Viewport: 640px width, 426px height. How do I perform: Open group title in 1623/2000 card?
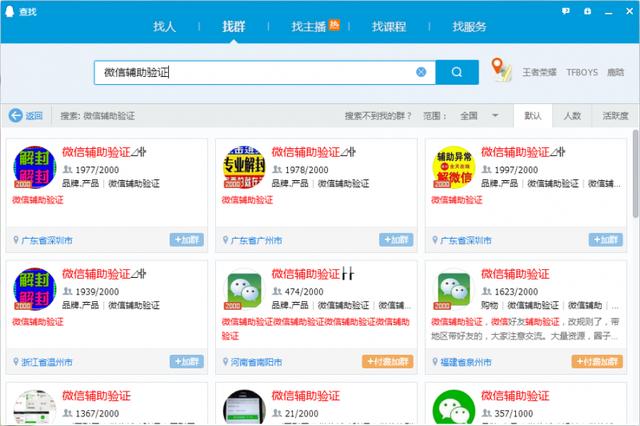click(515, 274)
